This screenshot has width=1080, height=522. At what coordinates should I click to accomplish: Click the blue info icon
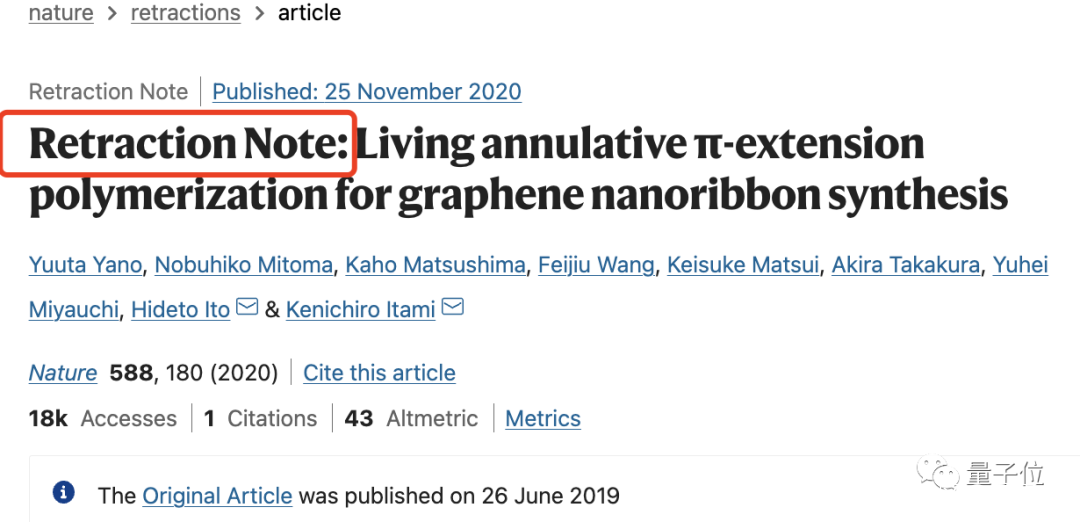pyautogui.click(x=64, y=493)
